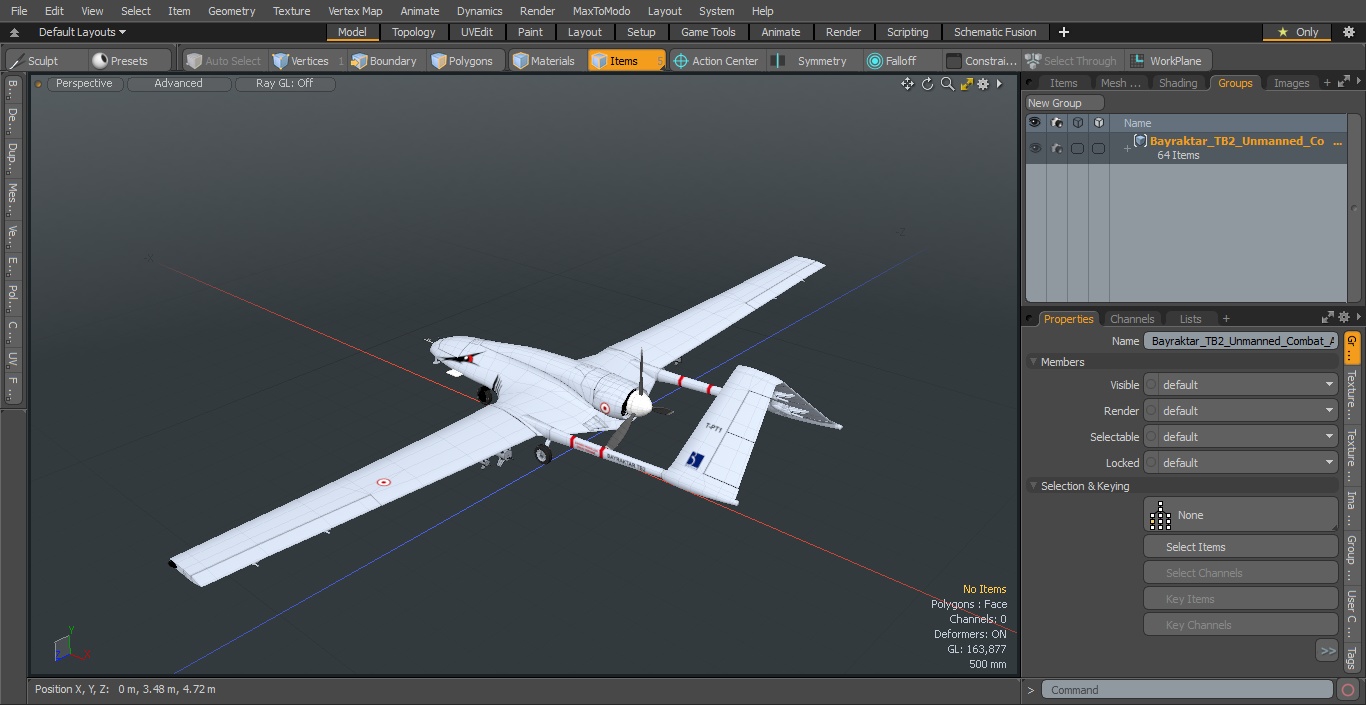
Task: Click the Command input field
Action: pyautogui.click(x=1187, y=690)
